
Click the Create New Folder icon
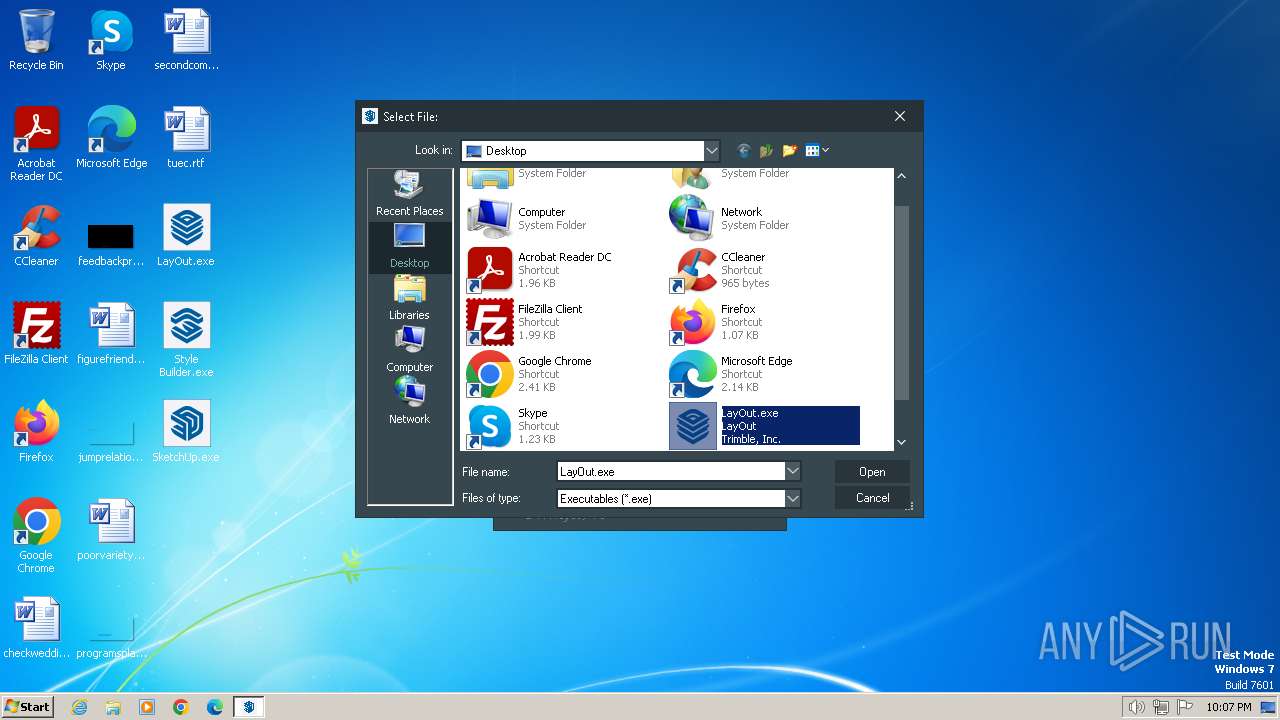(x=789, y=151)
